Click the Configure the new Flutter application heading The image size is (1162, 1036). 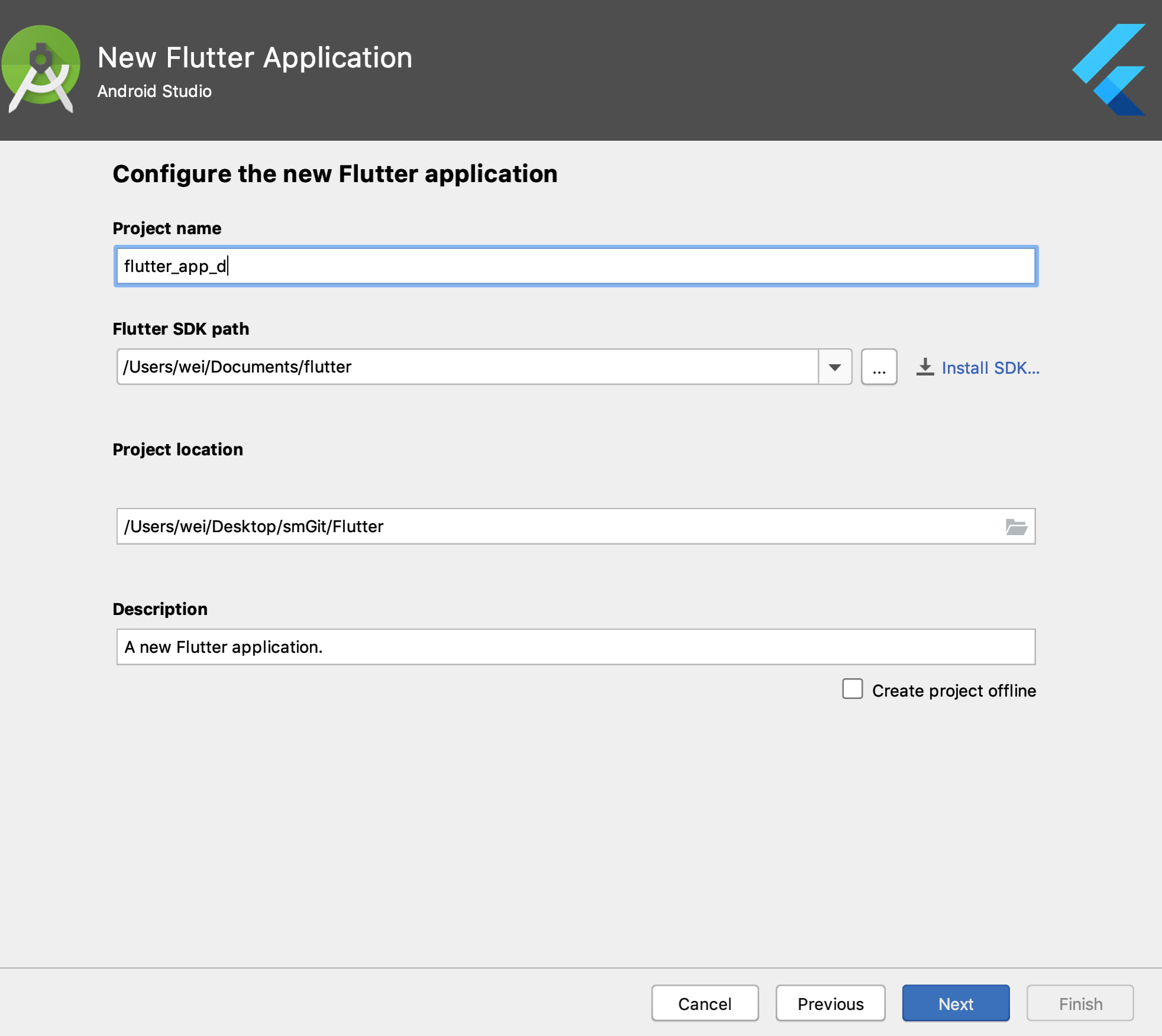pos(335,174)
